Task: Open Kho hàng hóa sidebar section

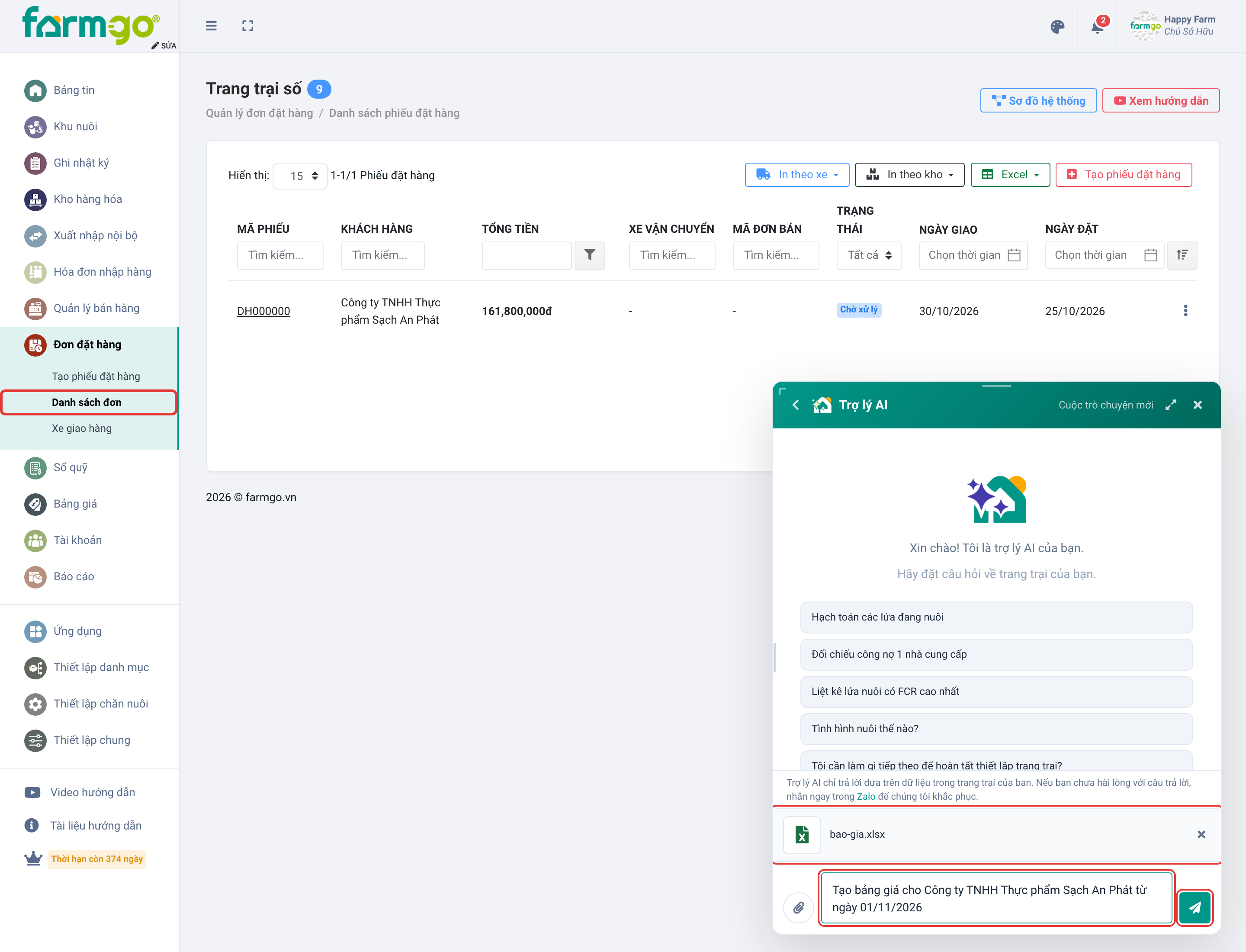Action: click(87, 199)
